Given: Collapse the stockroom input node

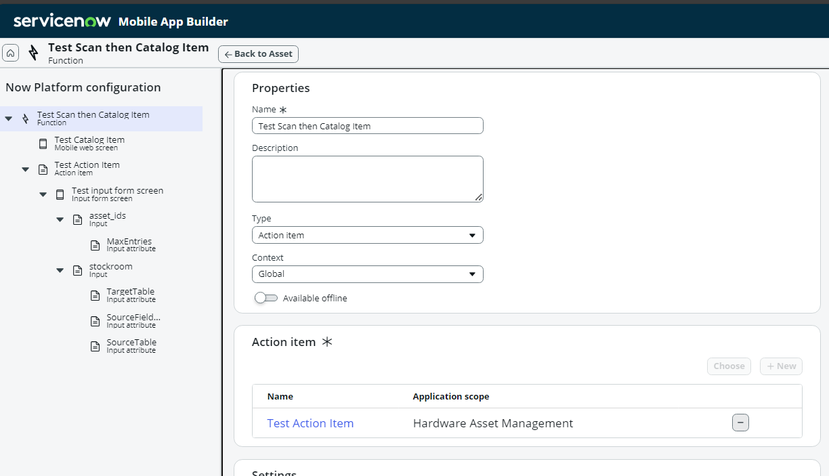Looking at the screenshot, I should pyautogui.click(x=60, y=270).
